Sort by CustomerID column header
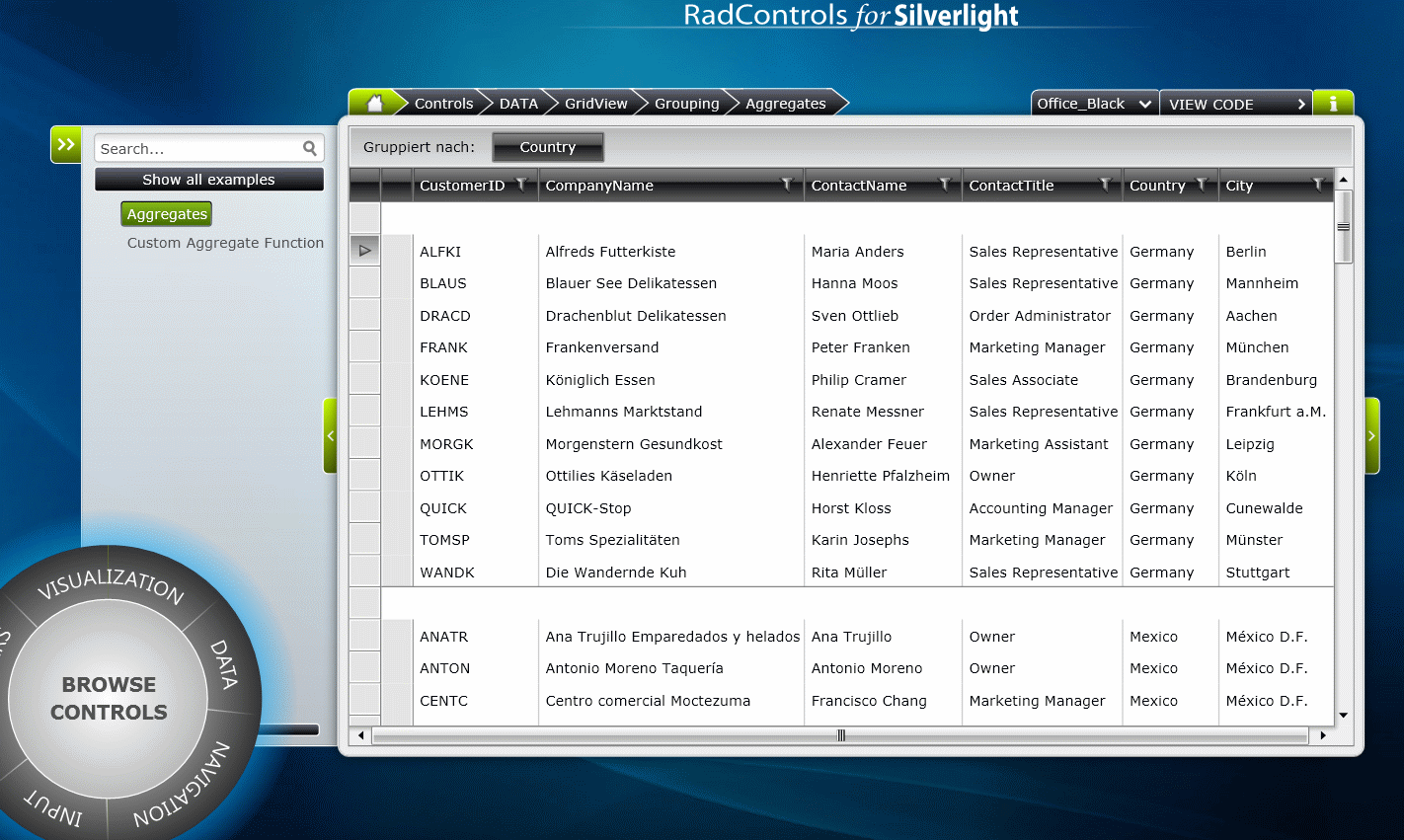Screen dimensions: 1404x840 pyautogui.click(x=462, y=186)
